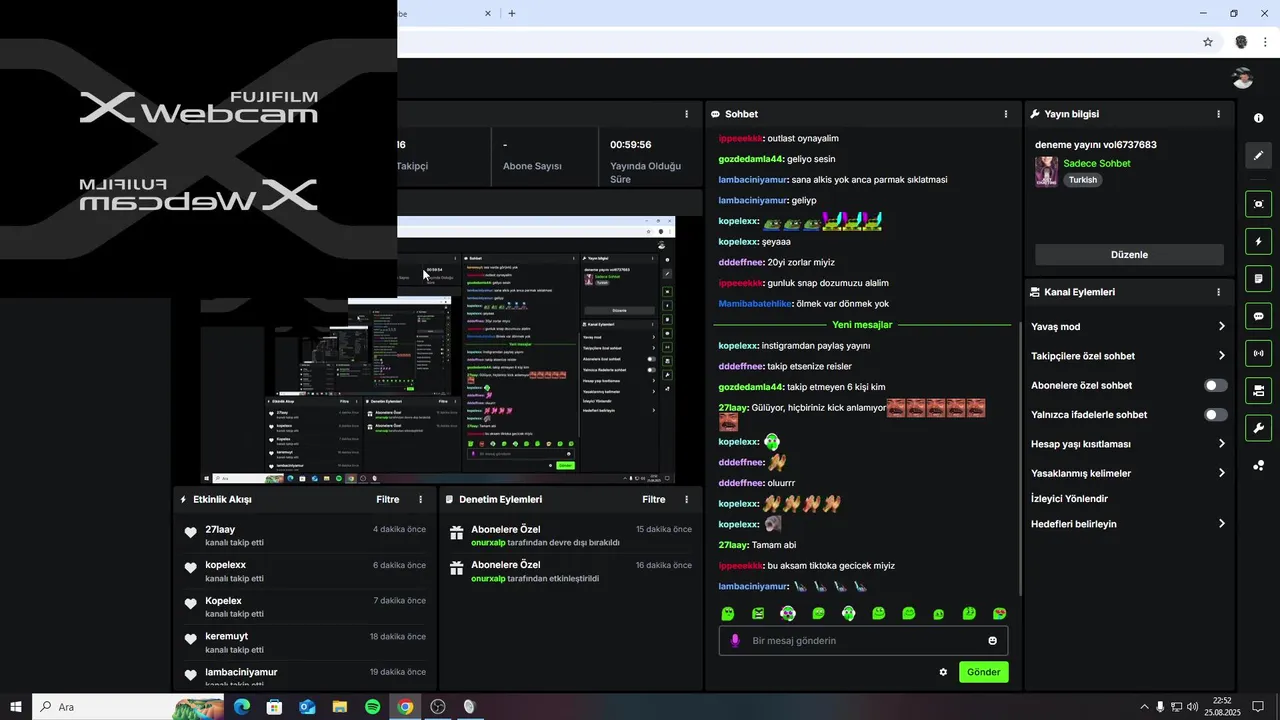Click the Bir mesaj gönderin input field
Screen dimensions: 1280x720
[x=863, y=641]
